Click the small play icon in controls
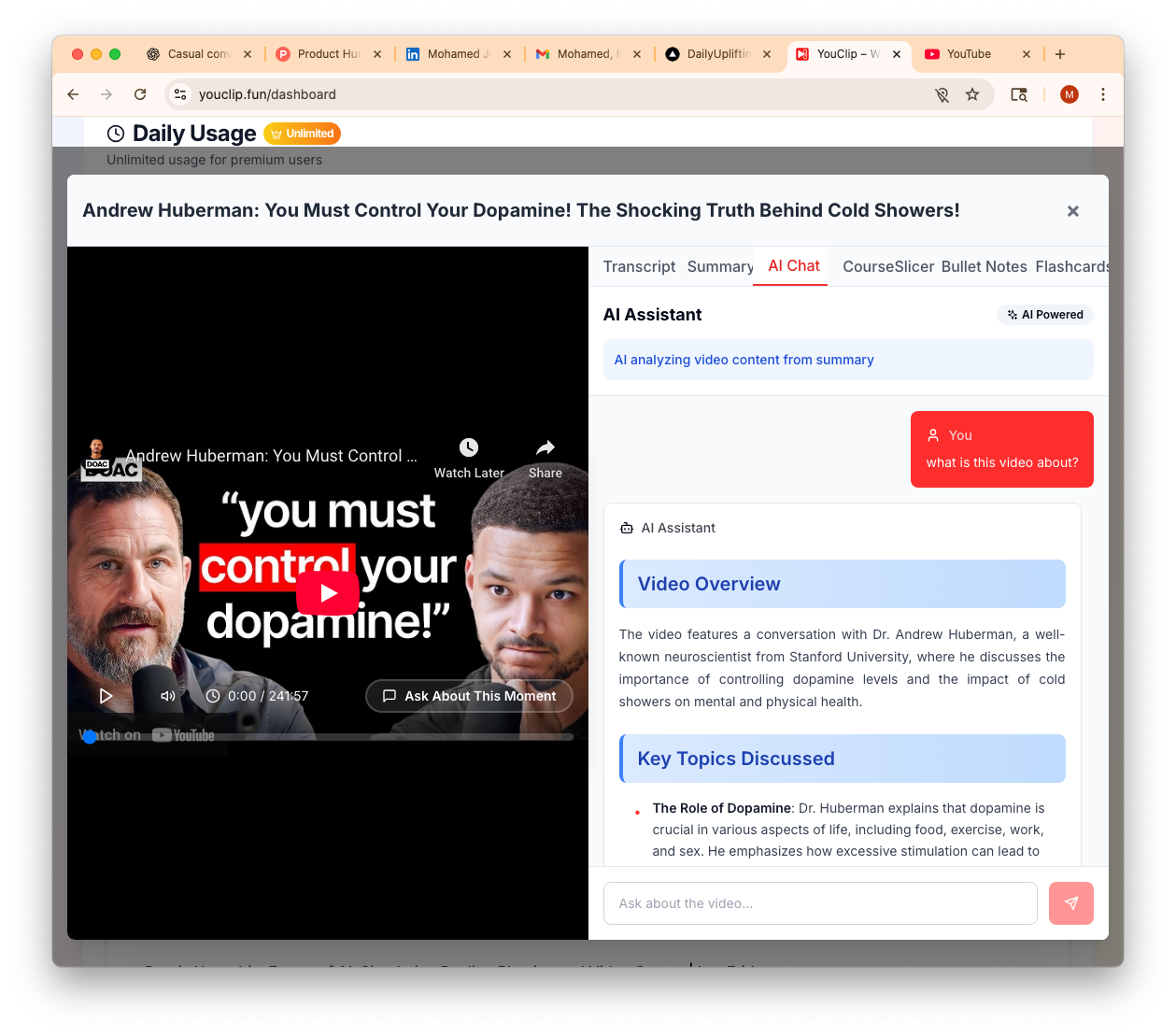 tap(106, 696)
